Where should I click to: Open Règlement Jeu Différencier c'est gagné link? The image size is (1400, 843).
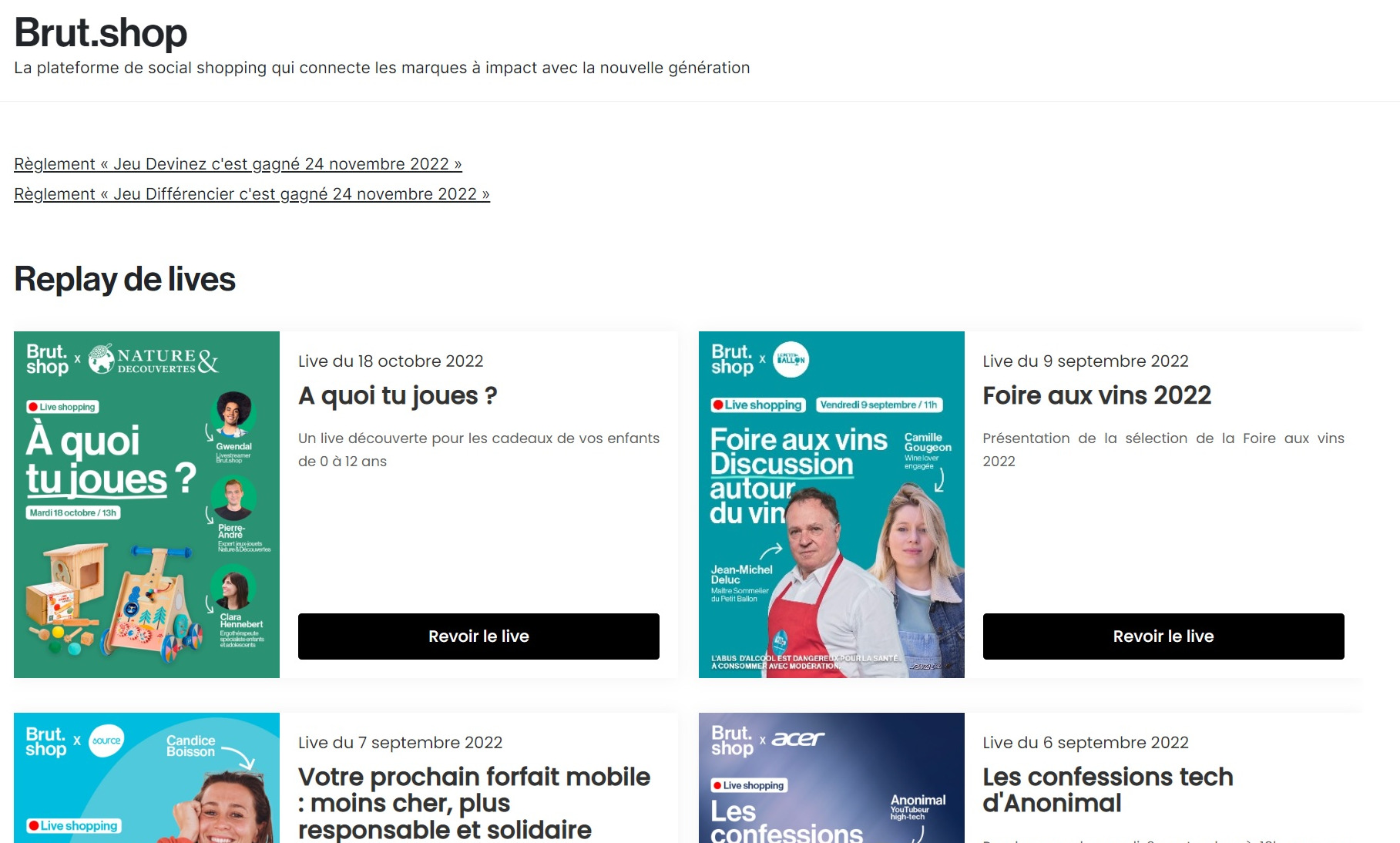(x=252, y=194)
